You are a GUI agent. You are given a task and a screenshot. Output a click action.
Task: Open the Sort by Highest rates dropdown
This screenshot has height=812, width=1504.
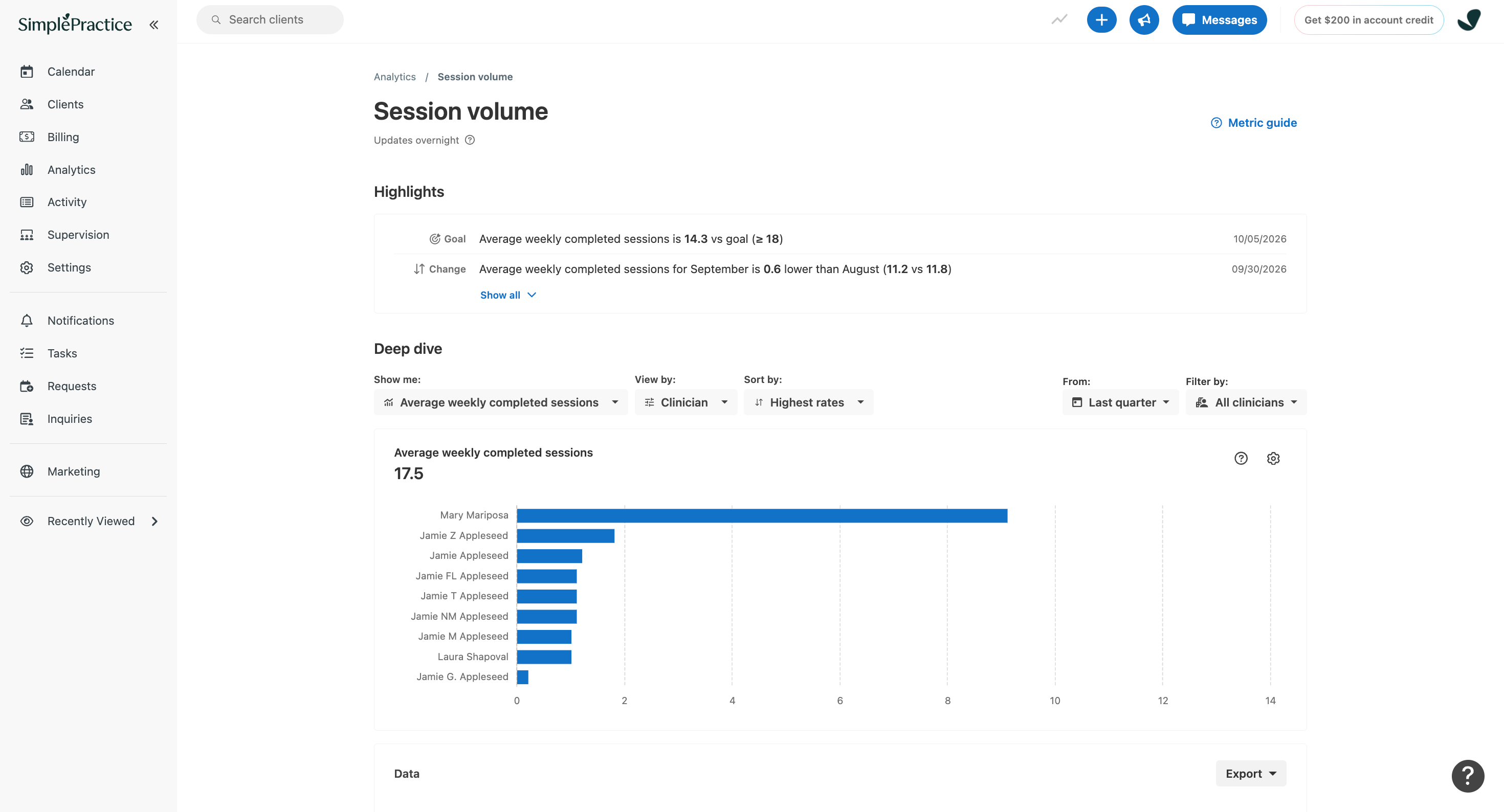pyautogui.click(x=808, y=402)
